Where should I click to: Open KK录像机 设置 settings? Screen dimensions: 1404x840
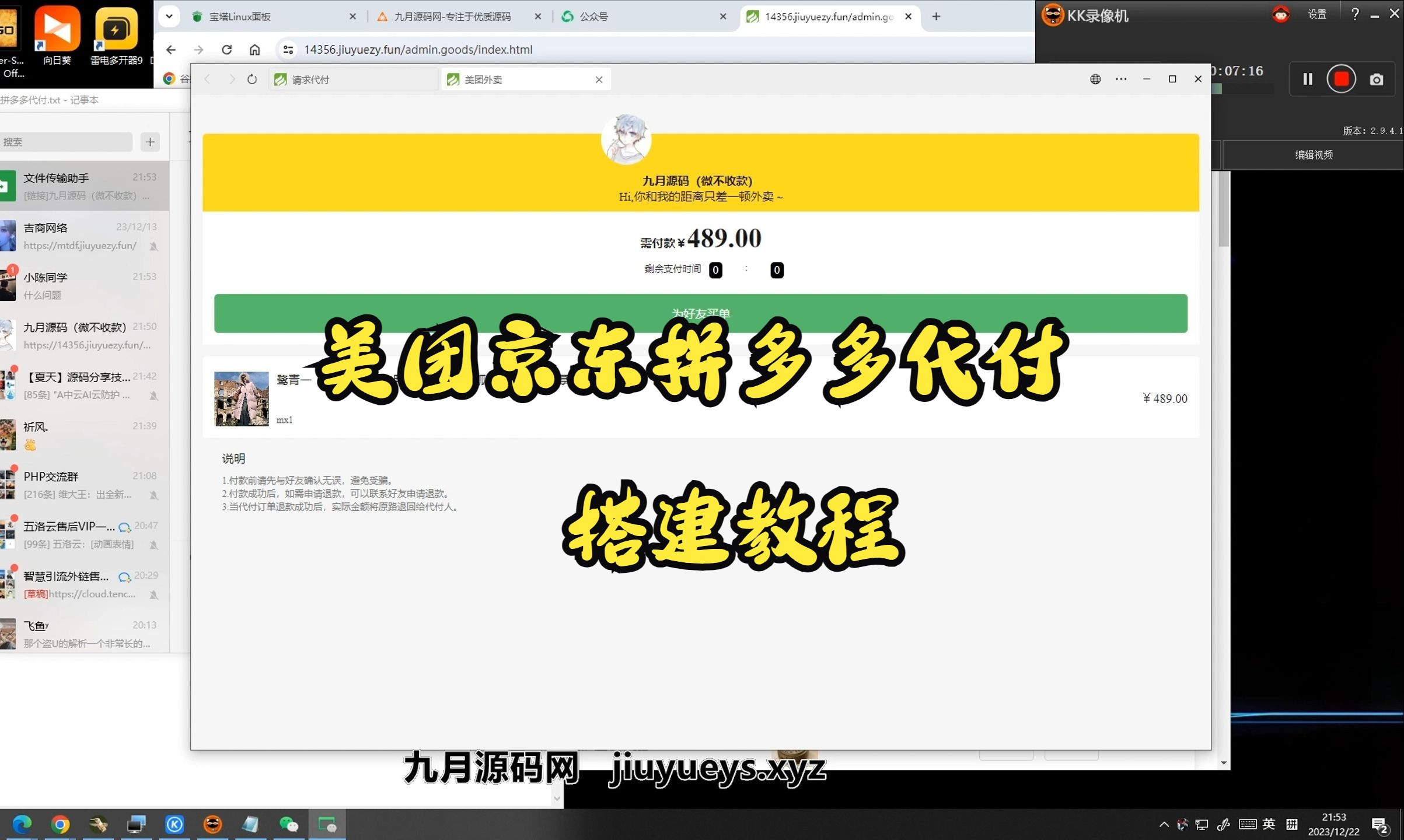[1317, 15]
